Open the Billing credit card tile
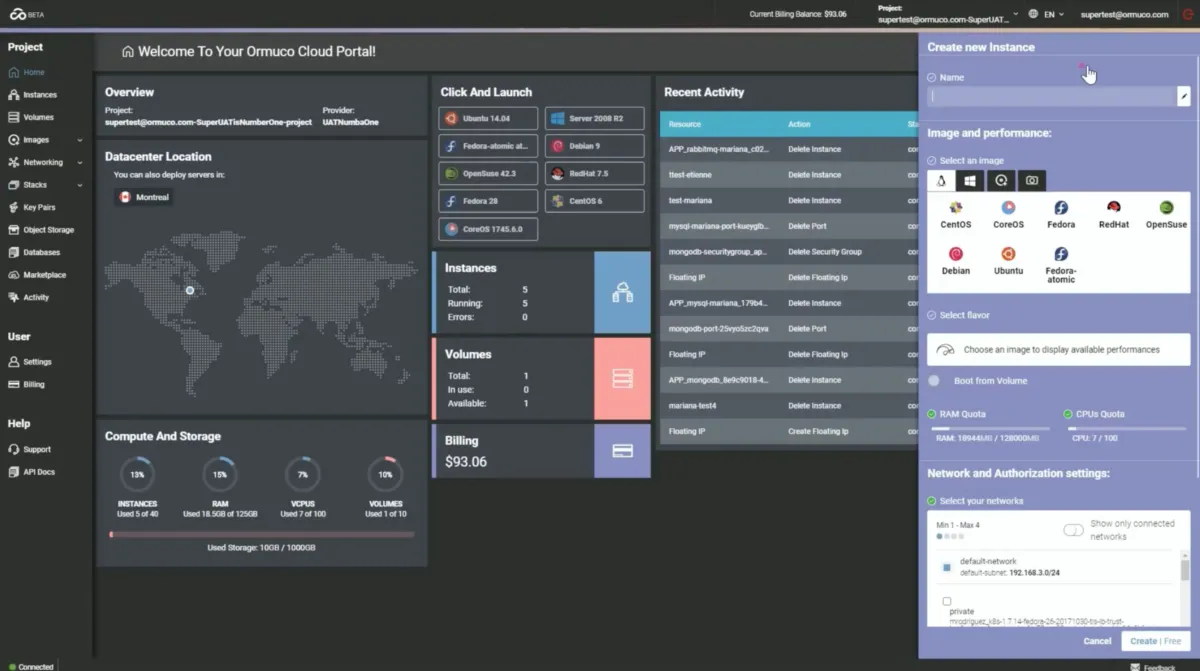 pos(622,451)
